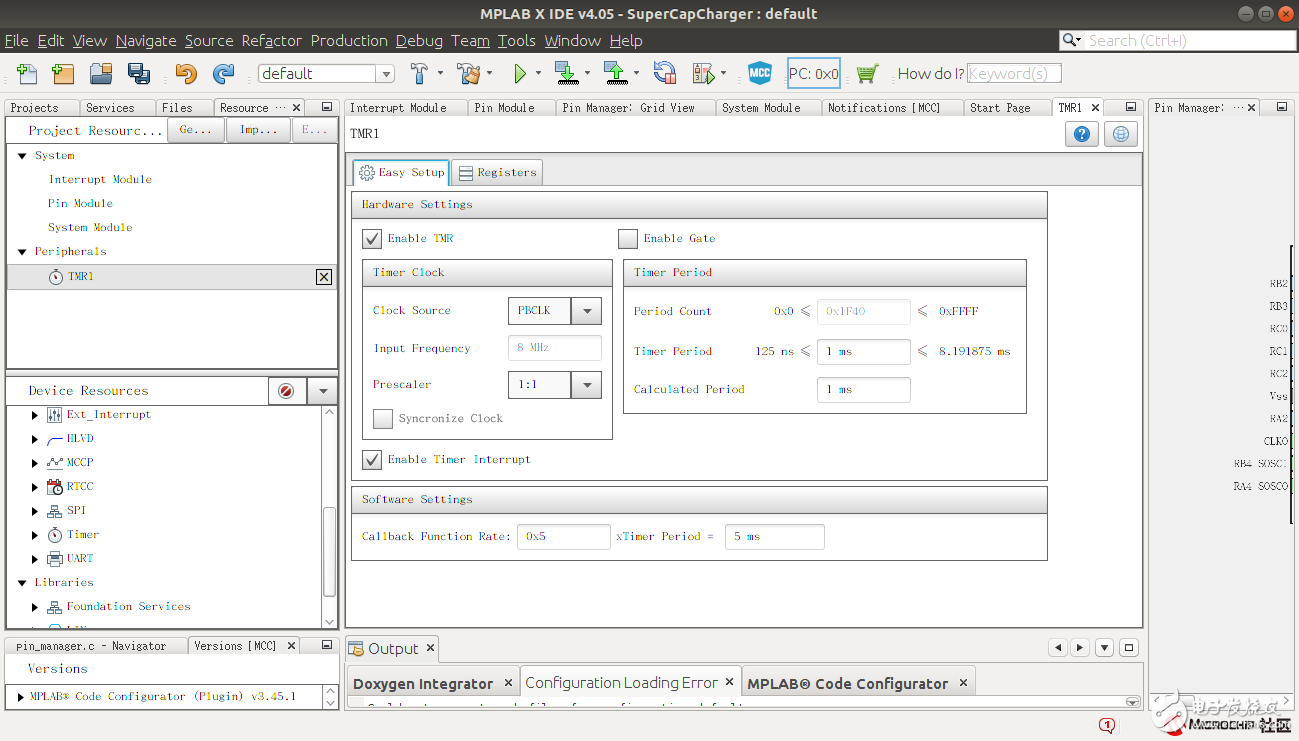Image resolution: width=1299 pixels, height=741 pixels.
Task: Open the Clock Source PBCLK dropdown
Action: [x=586, y=311]
